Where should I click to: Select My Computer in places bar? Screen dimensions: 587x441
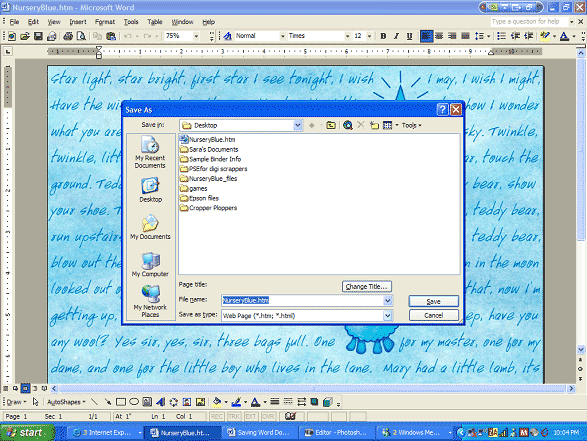[150, 265]
